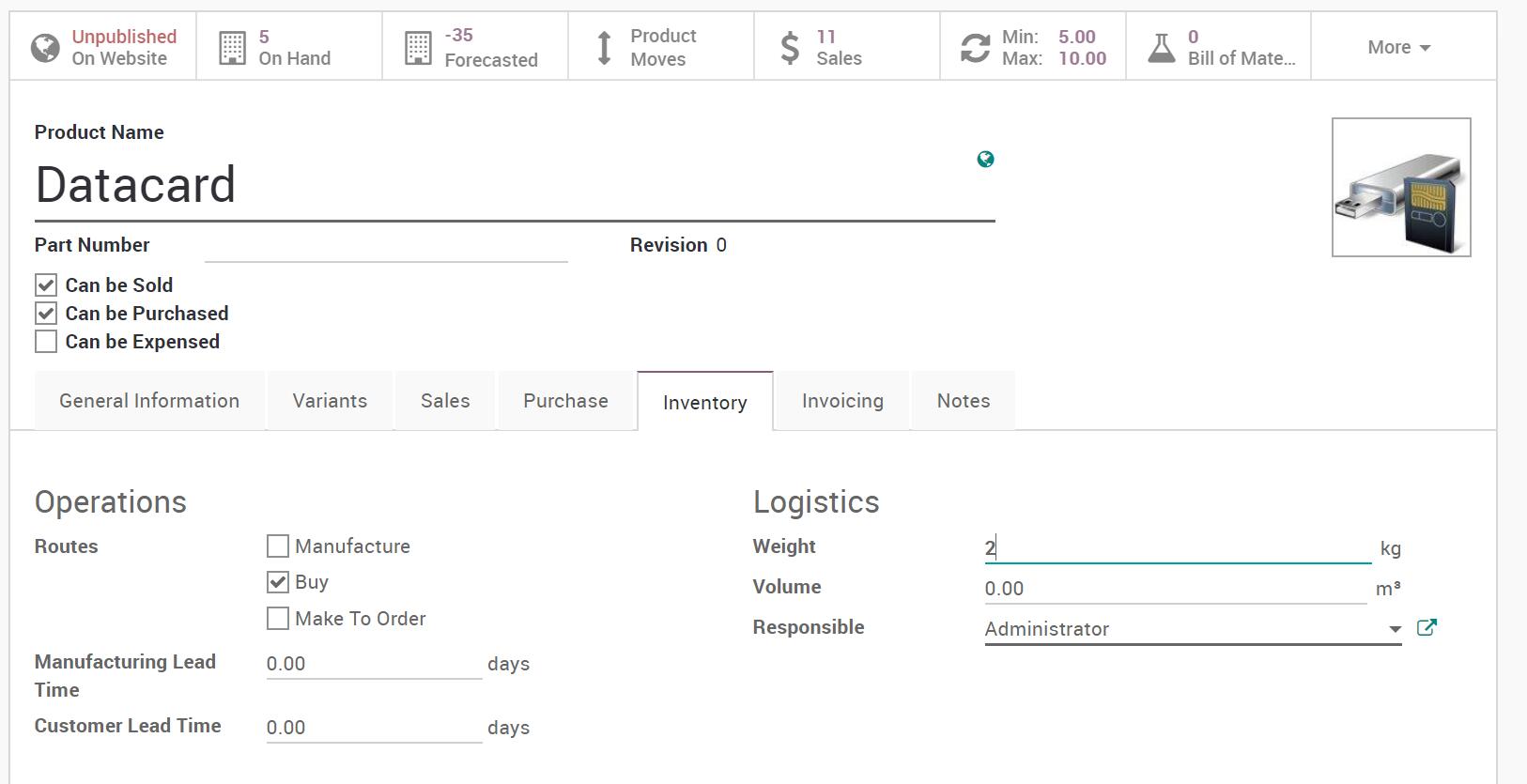Open the On Hand building icon

click(232, 47)
